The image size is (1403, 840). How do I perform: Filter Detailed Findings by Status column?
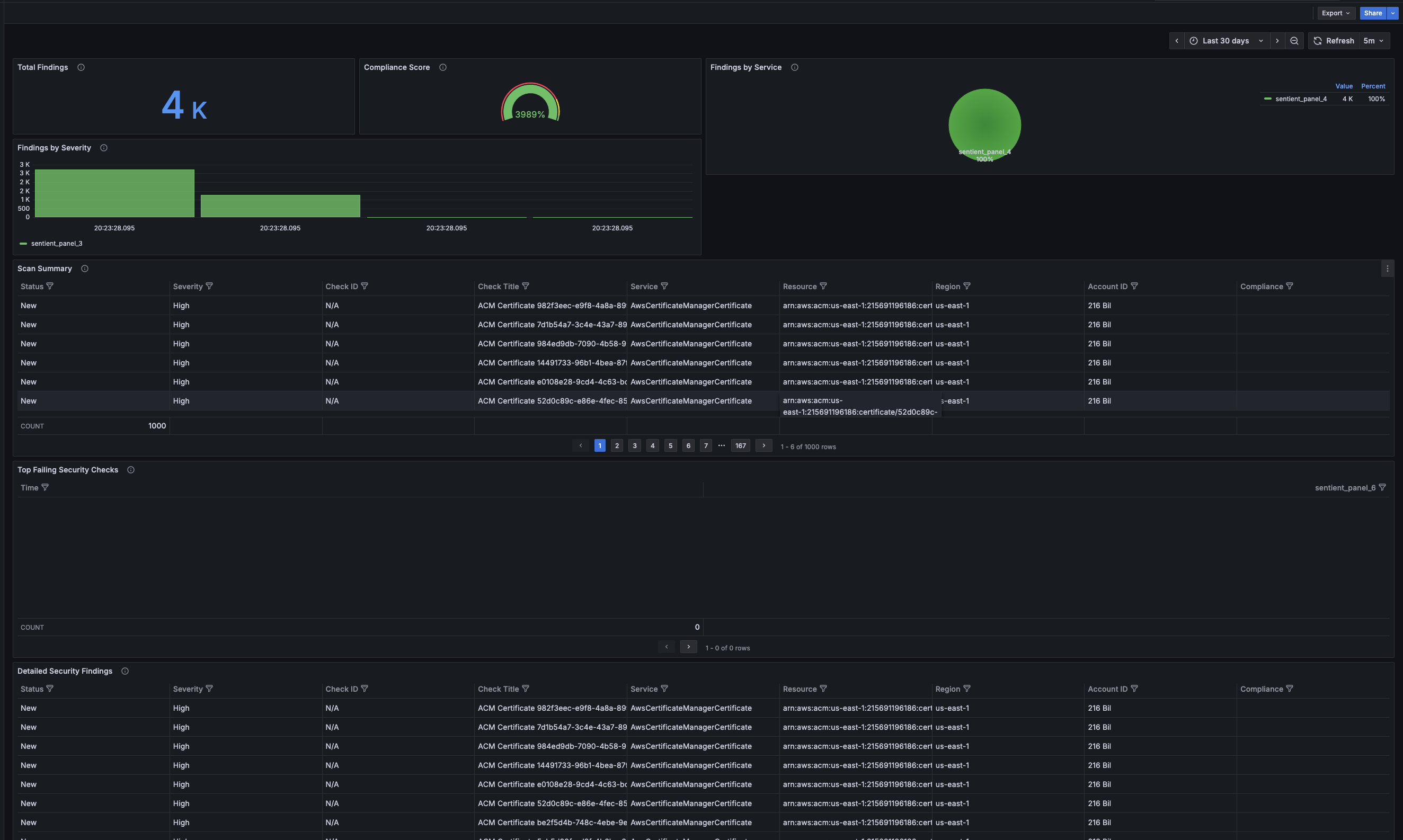click(50, 689)
